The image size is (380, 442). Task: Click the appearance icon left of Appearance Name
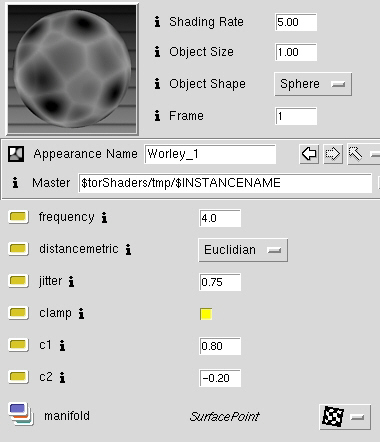16,154
